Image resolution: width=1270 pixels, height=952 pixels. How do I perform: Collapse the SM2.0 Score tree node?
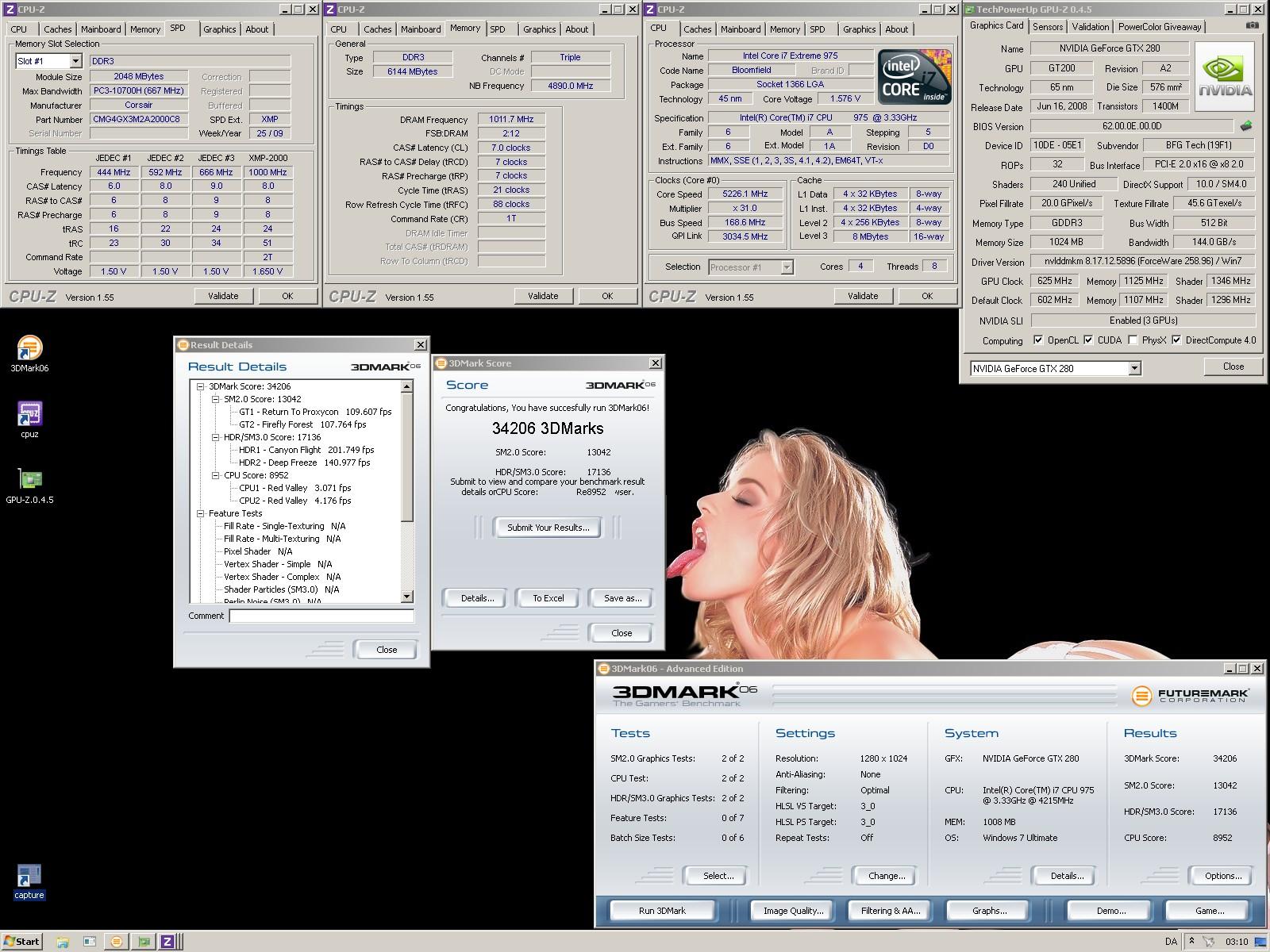(216, 399)
